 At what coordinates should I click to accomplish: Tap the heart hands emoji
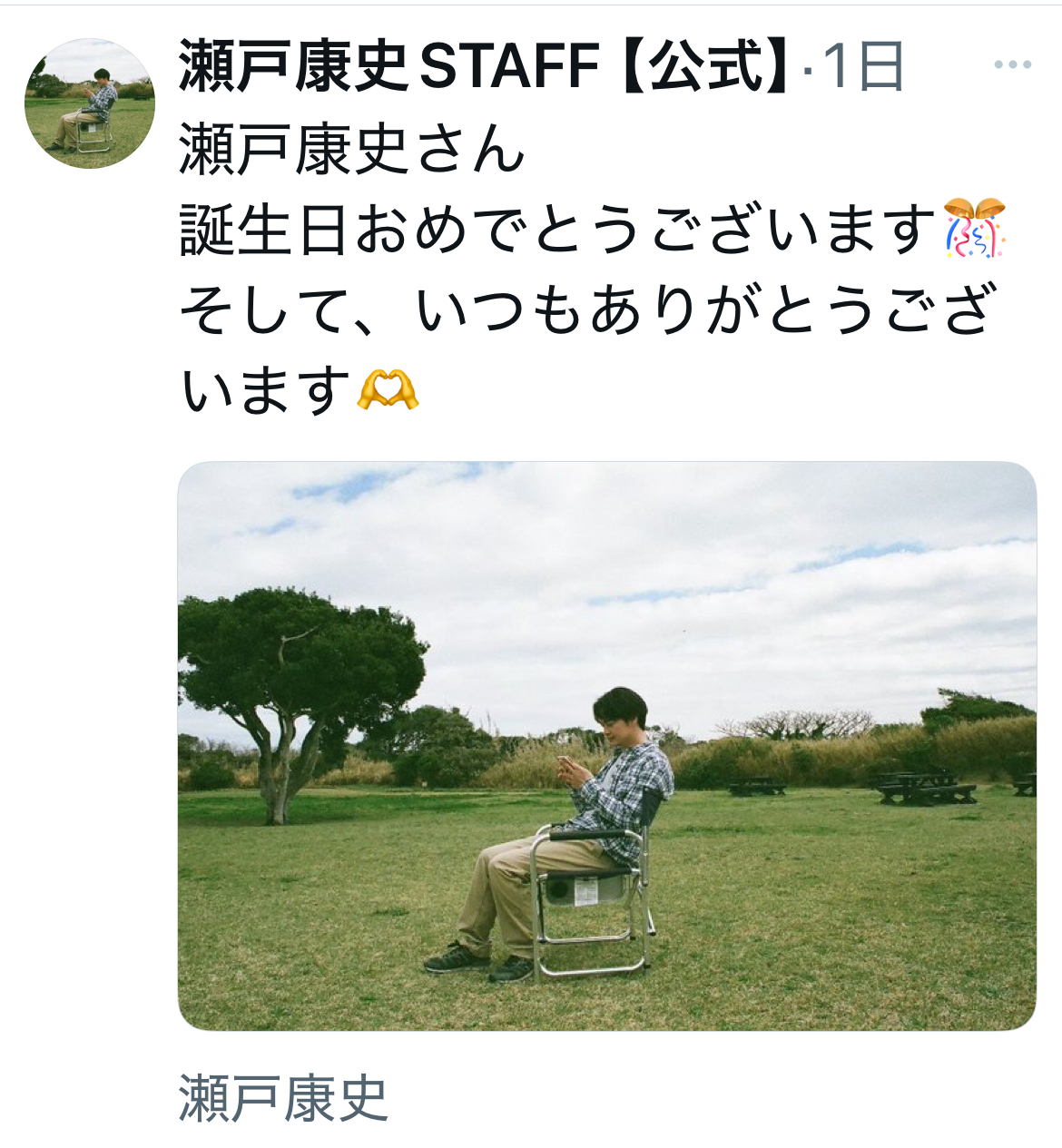coord(388,390)
